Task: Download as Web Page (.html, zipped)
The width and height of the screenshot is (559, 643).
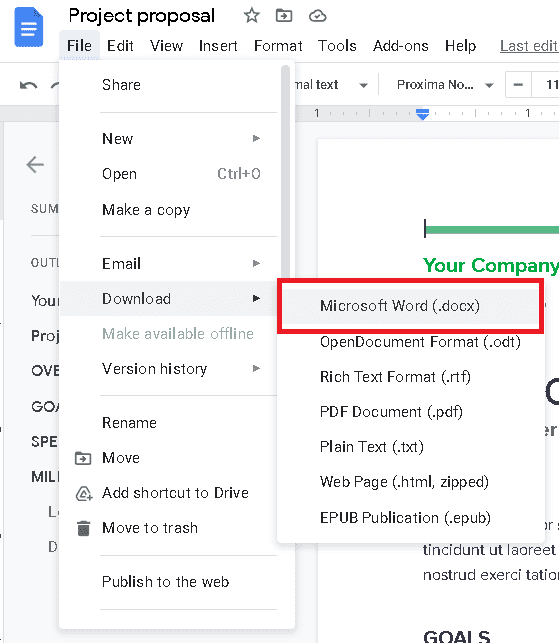Action: pyautogui.click(x=411, y=482)
